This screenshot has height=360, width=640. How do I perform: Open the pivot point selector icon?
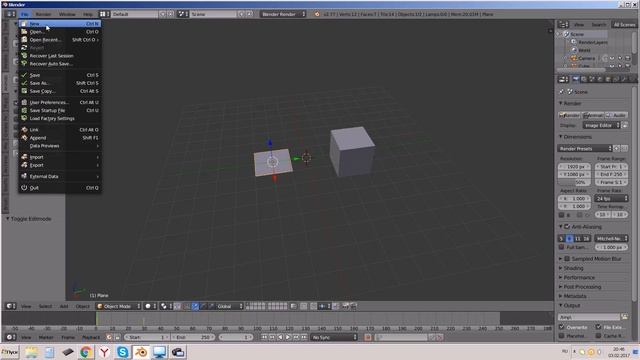click(166, 306)
